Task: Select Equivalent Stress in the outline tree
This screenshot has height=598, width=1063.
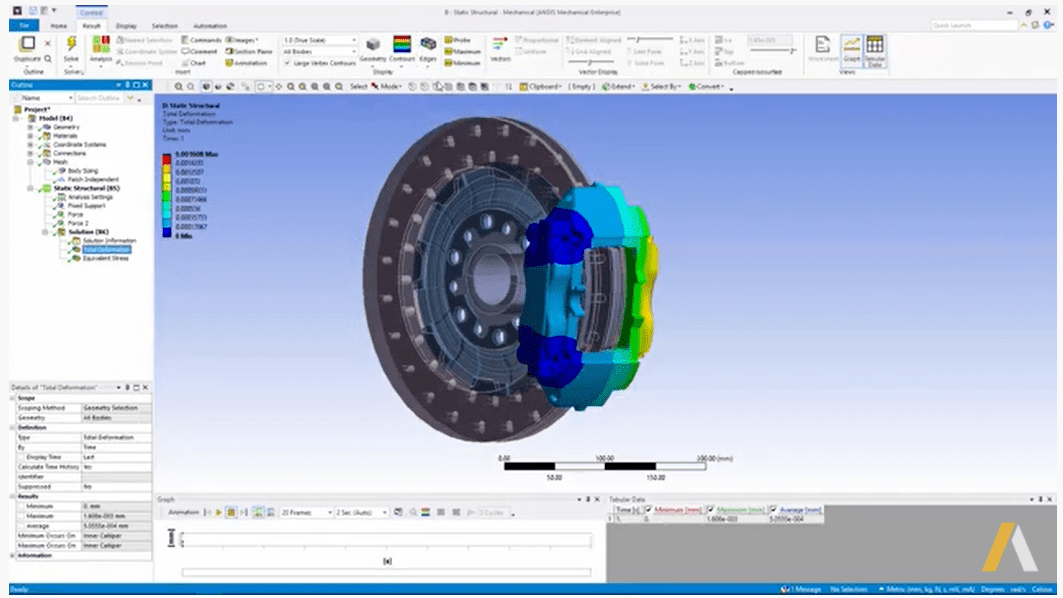Action: (x=104, y=257)
